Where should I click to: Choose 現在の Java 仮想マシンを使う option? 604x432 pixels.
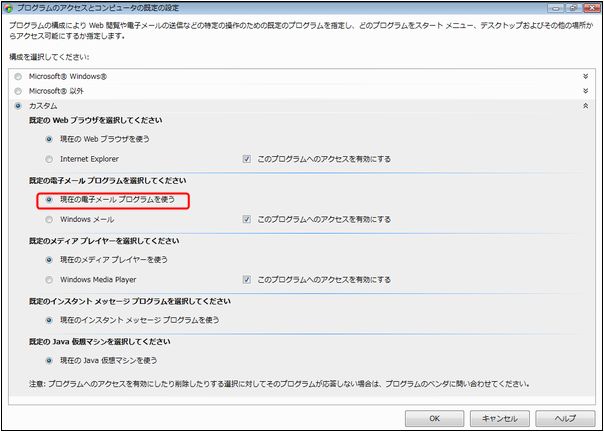49,361
